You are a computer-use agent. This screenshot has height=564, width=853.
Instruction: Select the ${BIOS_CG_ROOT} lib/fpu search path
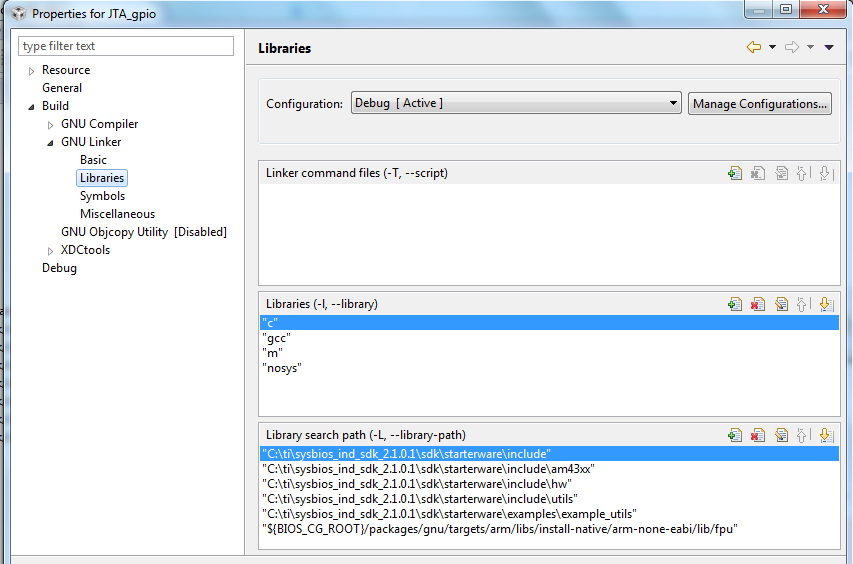(x=549, y=529)
